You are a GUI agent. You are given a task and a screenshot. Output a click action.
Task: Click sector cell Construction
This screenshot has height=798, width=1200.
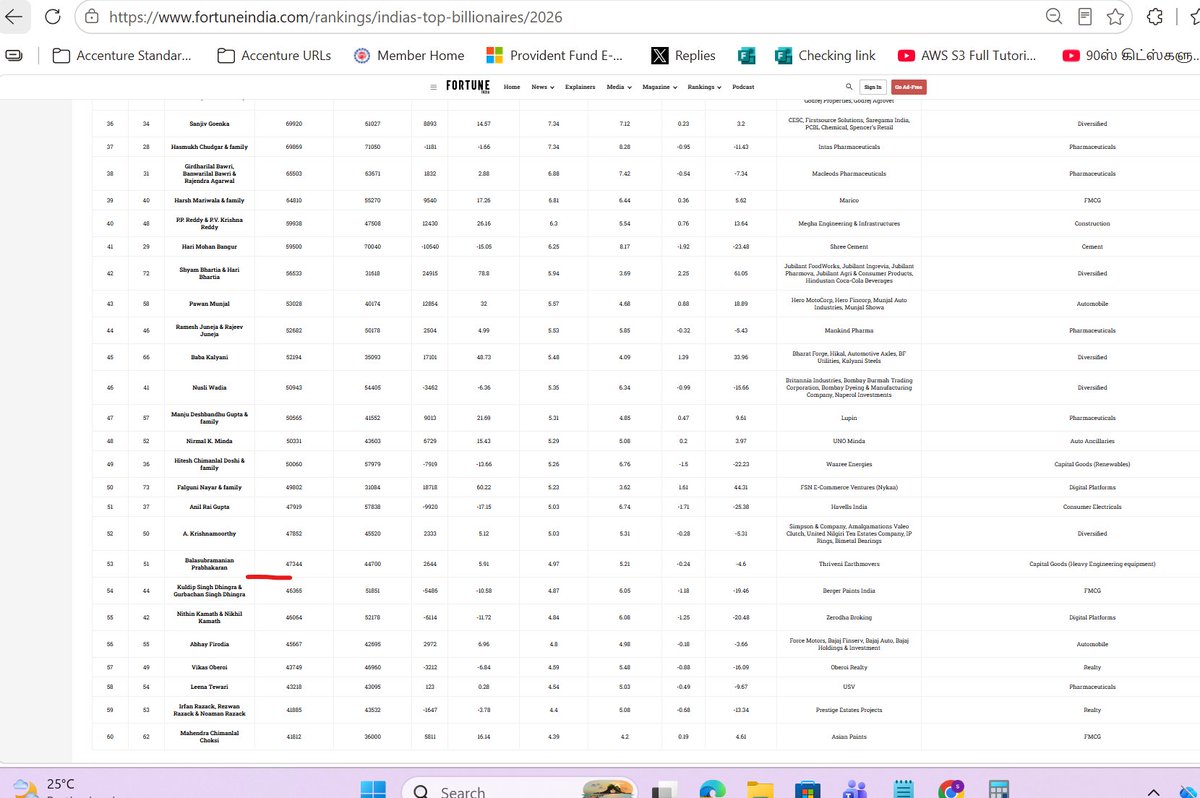(x=1092, y=223)
